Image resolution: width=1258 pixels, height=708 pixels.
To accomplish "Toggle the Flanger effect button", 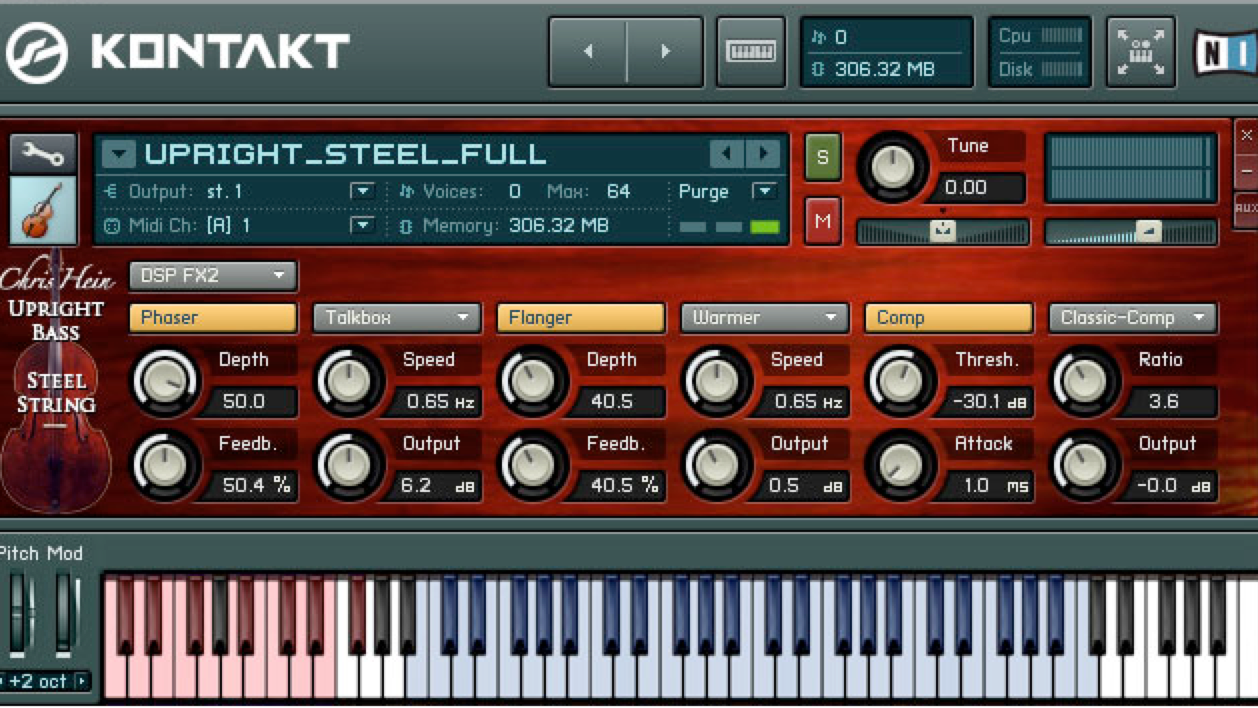I will tap(580, 318).
